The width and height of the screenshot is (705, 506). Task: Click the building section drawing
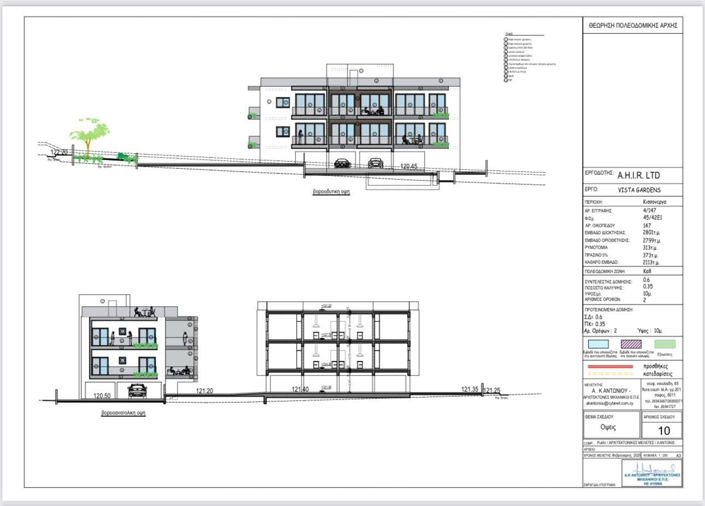[x=338, y=349]
